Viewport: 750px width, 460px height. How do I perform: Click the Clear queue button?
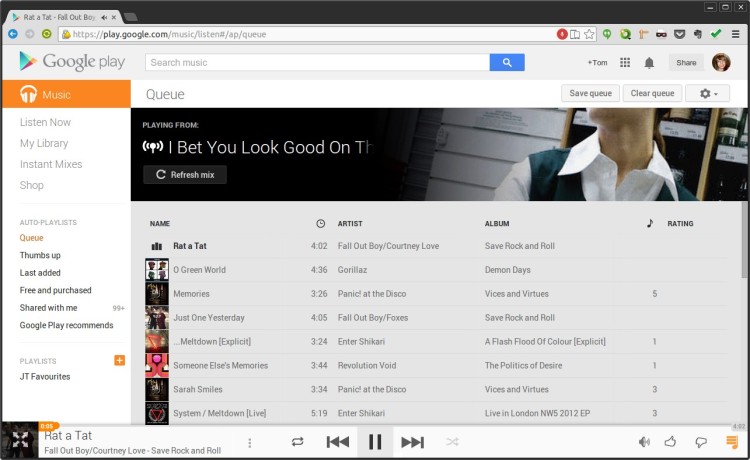click(652, 93)
